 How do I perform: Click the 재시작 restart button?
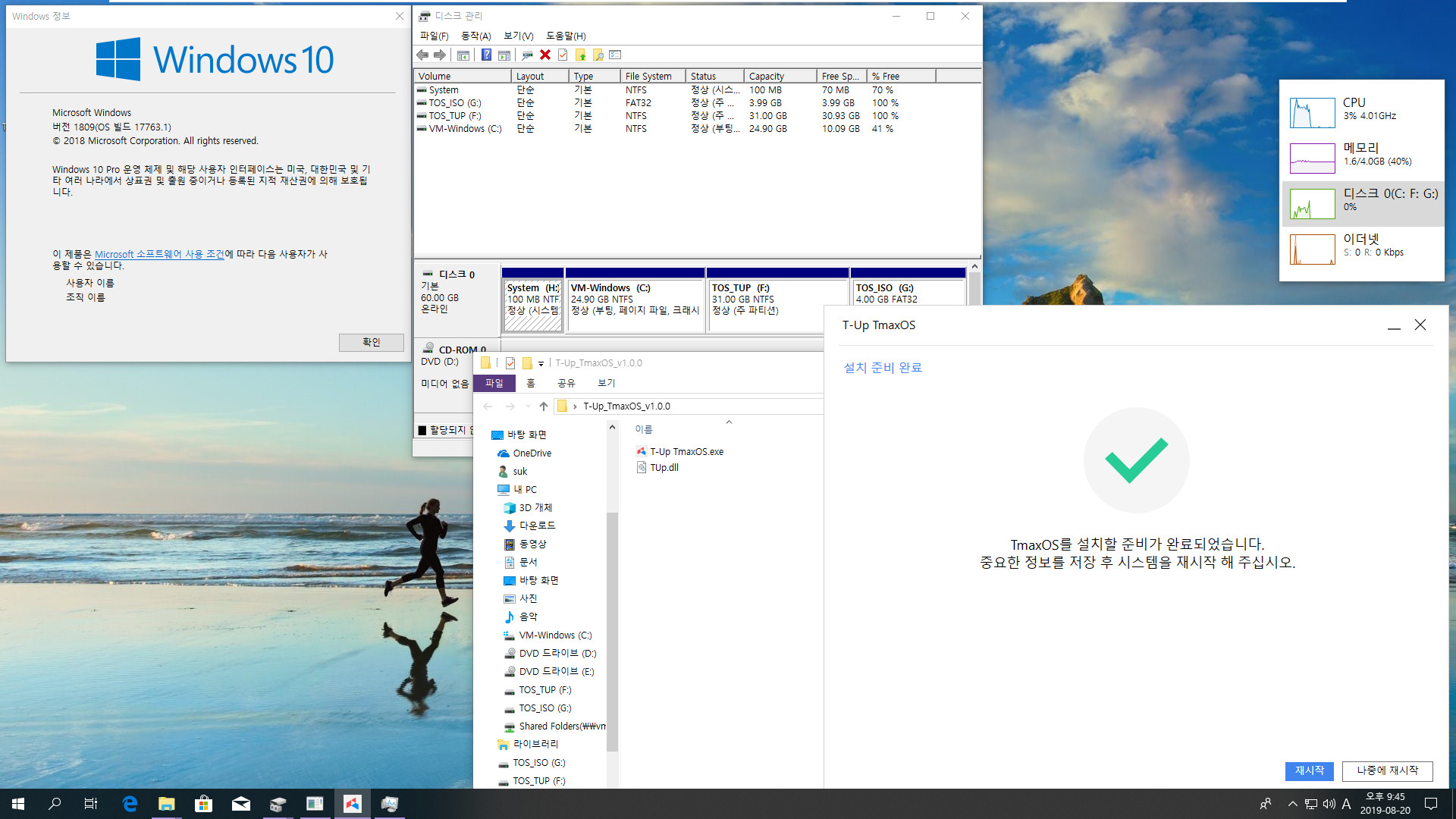coord(1310,770)
